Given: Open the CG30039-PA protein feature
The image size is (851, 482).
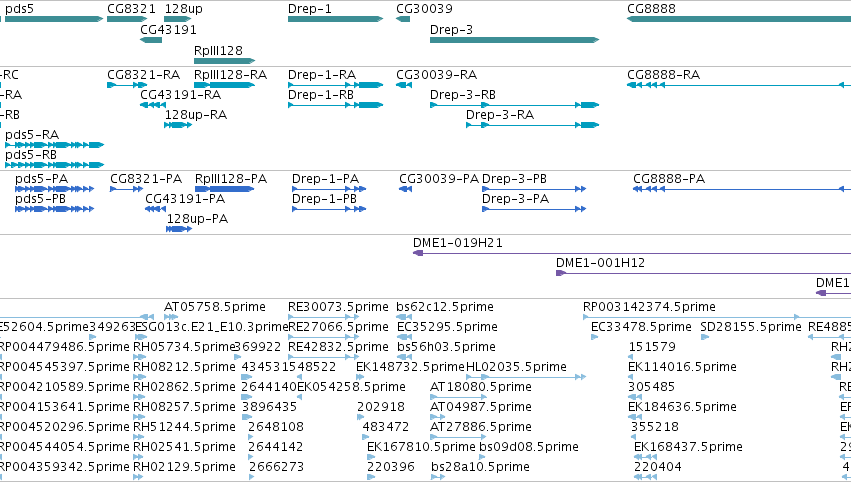Looking at the screenshot, I should [x=405, y=189].
